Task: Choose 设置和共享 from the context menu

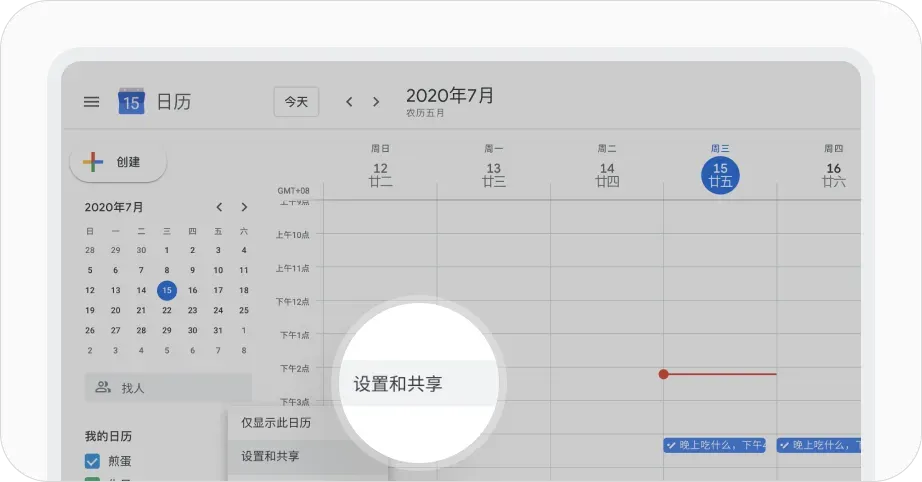Action: (270, 457)
